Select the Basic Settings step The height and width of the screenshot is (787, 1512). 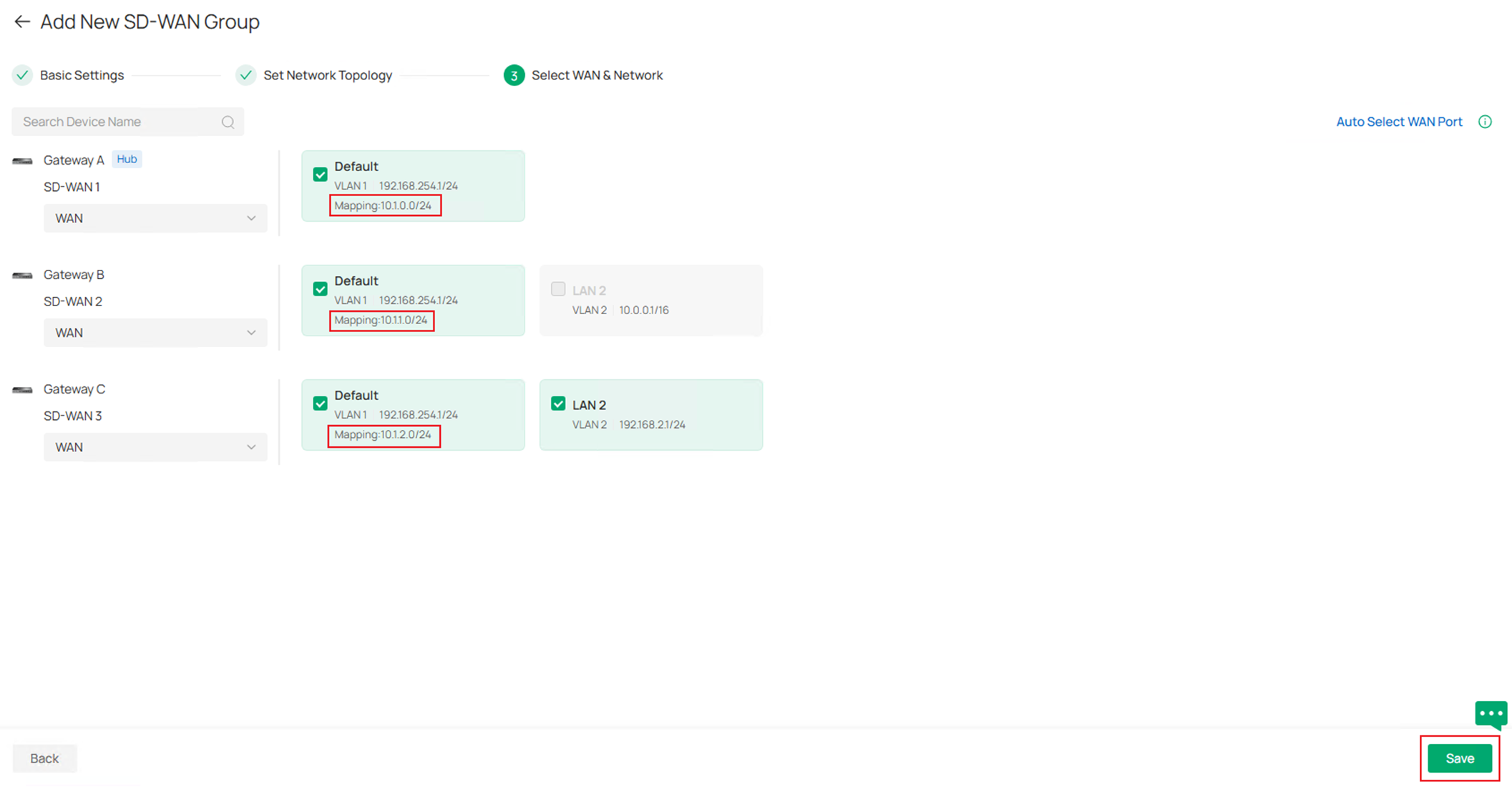point(82,75)
